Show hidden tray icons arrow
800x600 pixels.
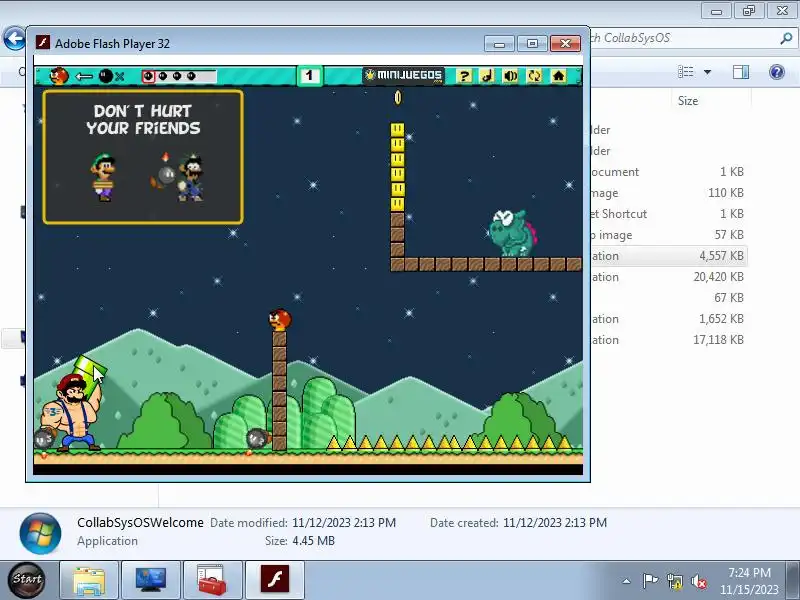pos(627,581)
